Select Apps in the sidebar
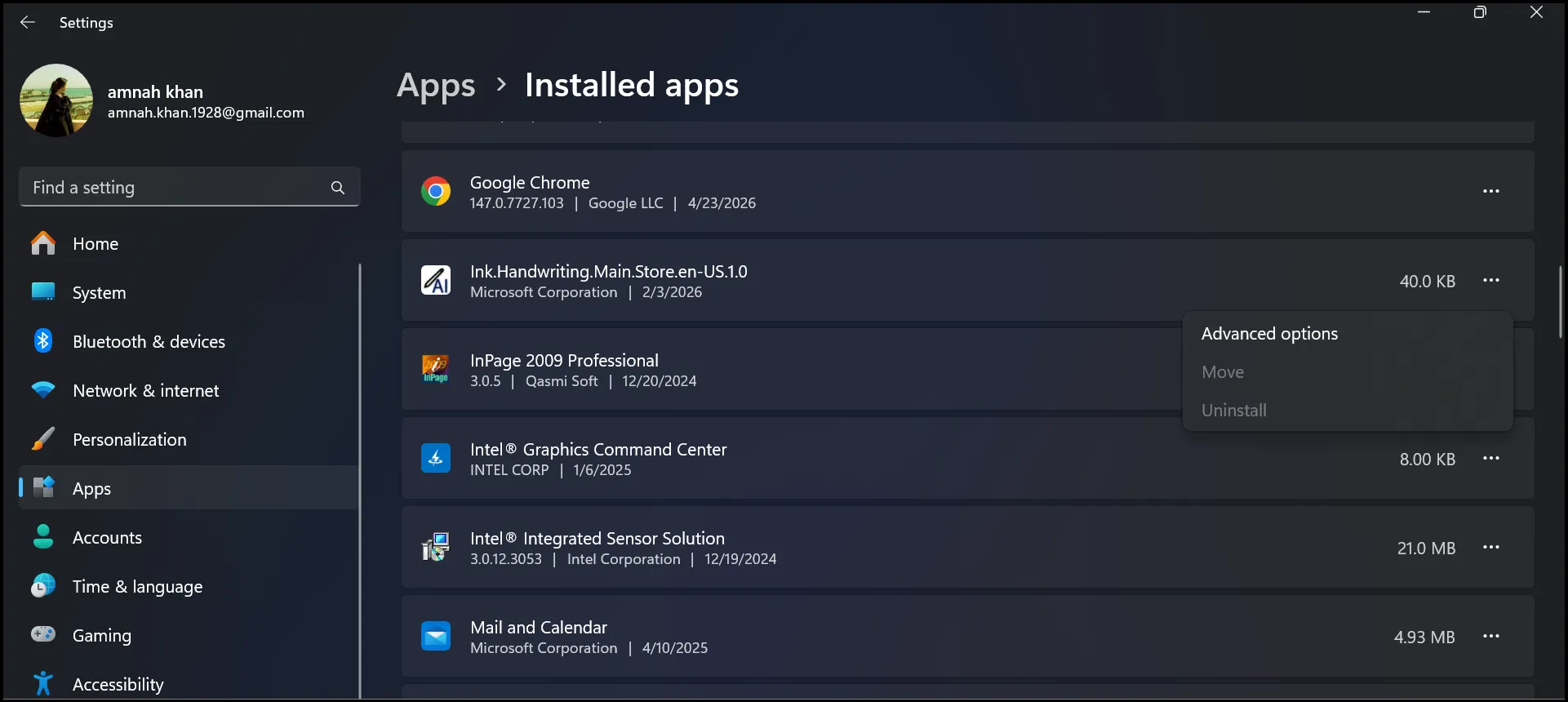The height and width of the screenshot is (702, 1568). coord(188,488)
